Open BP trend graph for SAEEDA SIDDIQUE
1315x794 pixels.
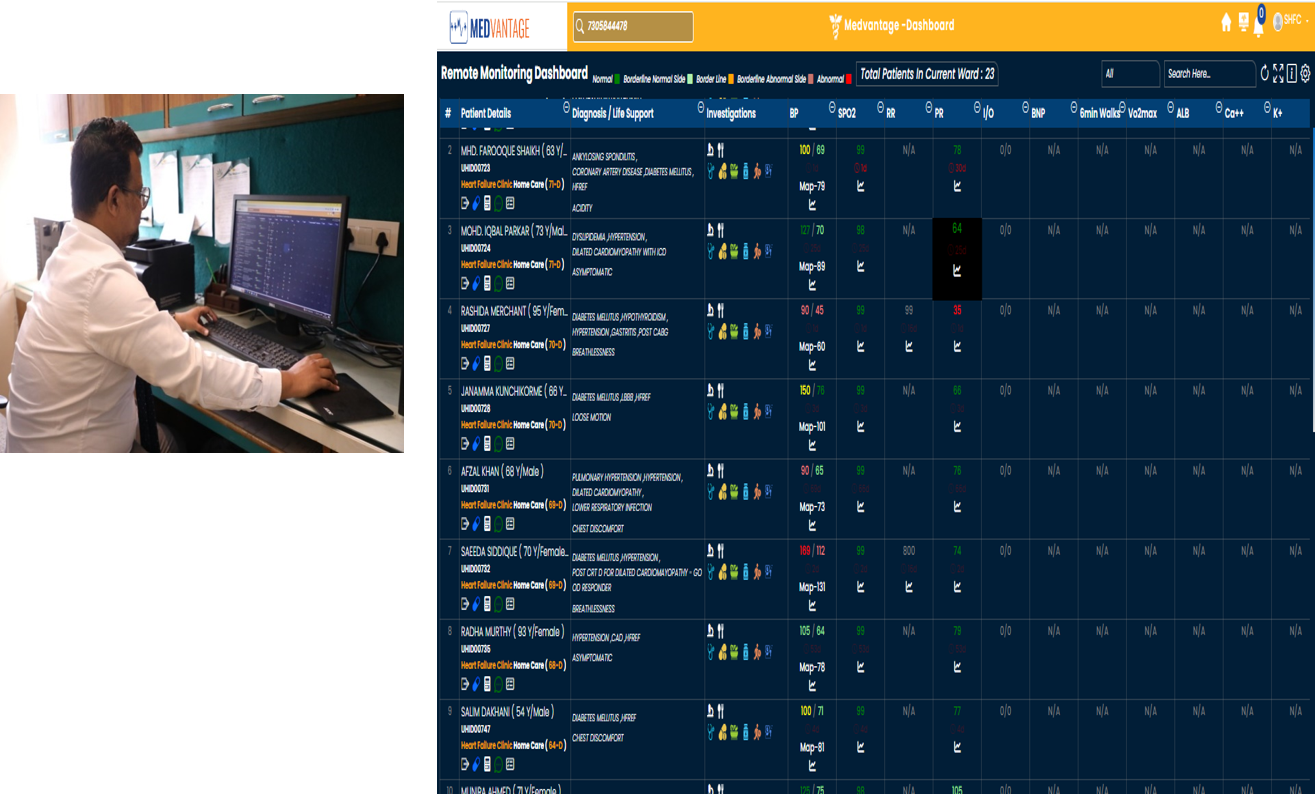(x=812, y=605)
